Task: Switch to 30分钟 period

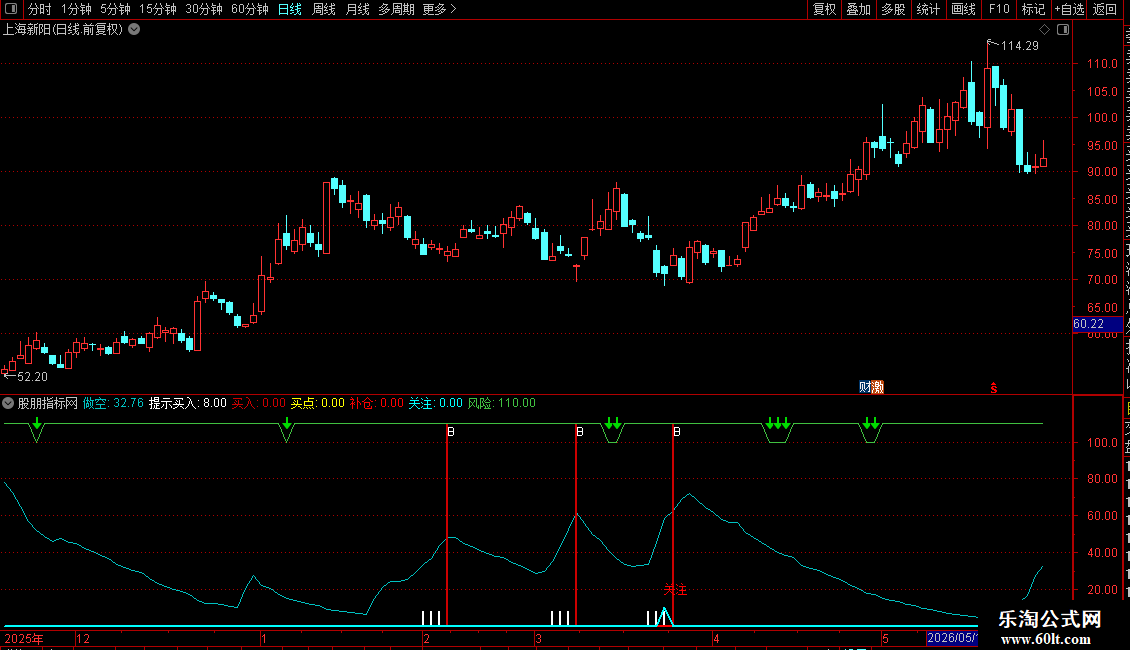Action: pos(203,9)
